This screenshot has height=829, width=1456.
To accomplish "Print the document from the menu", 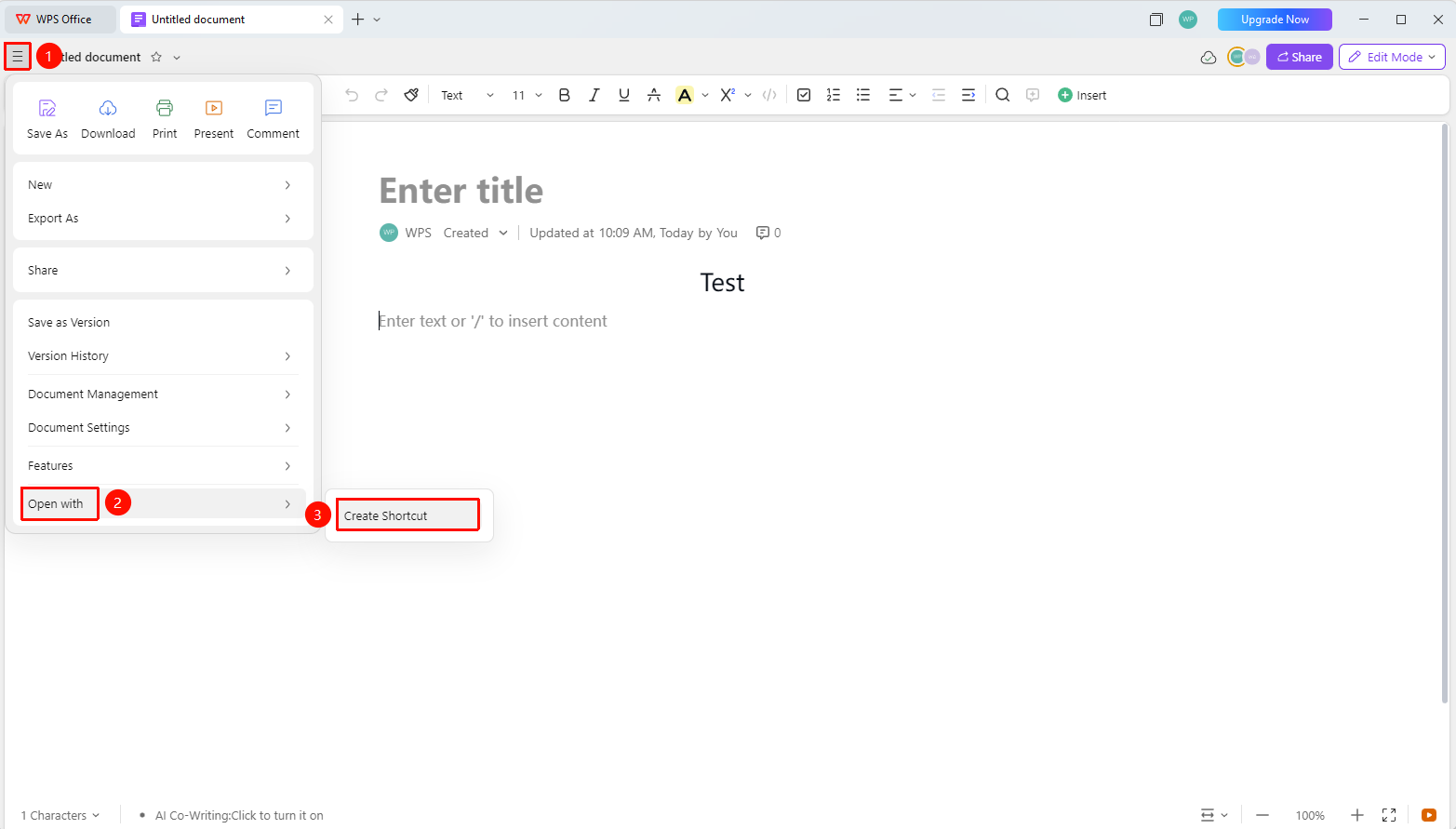I will [165, 119].
